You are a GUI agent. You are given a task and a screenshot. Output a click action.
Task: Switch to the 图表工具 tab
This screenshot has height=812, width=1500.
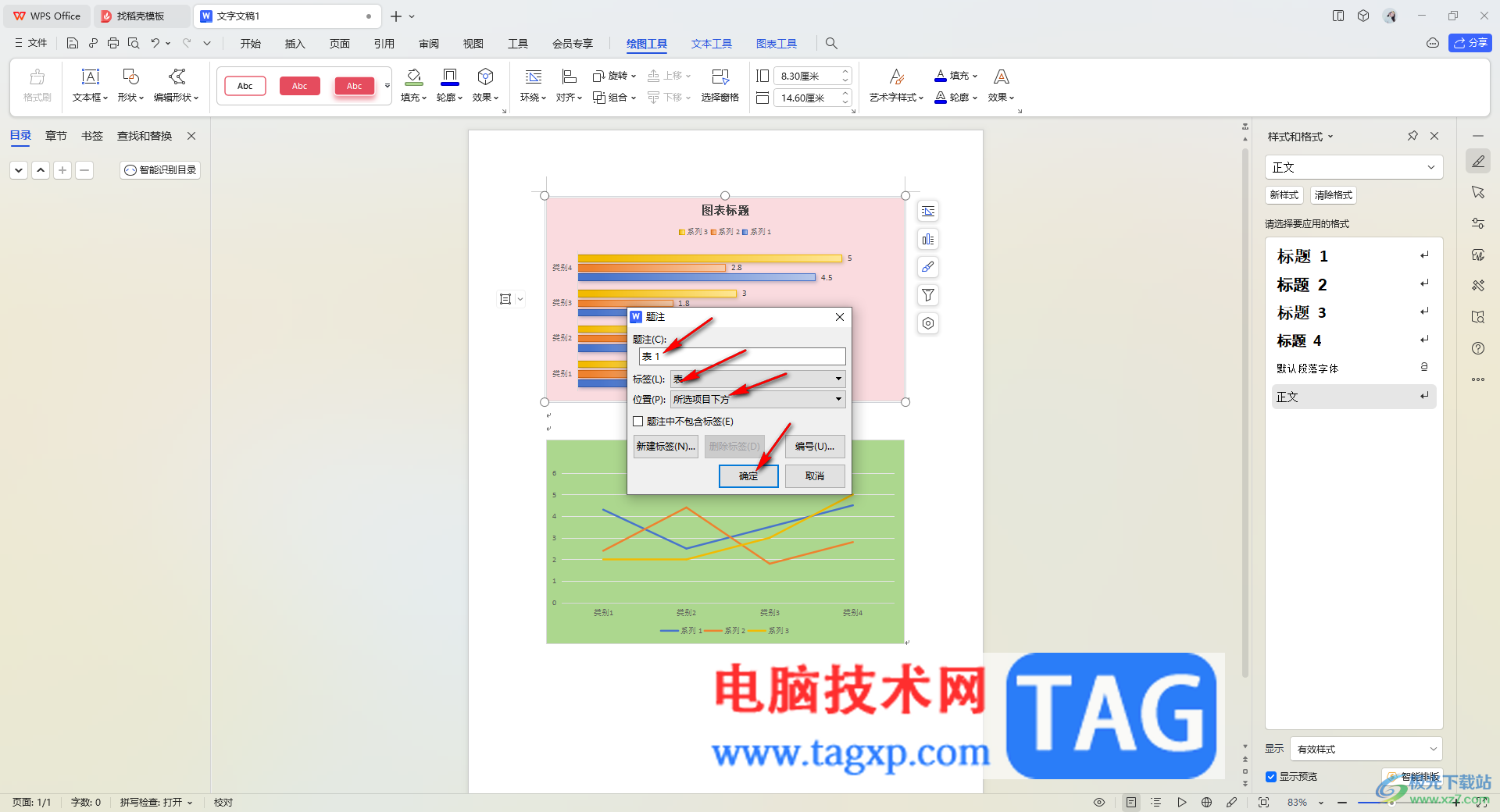pos(777,44)
